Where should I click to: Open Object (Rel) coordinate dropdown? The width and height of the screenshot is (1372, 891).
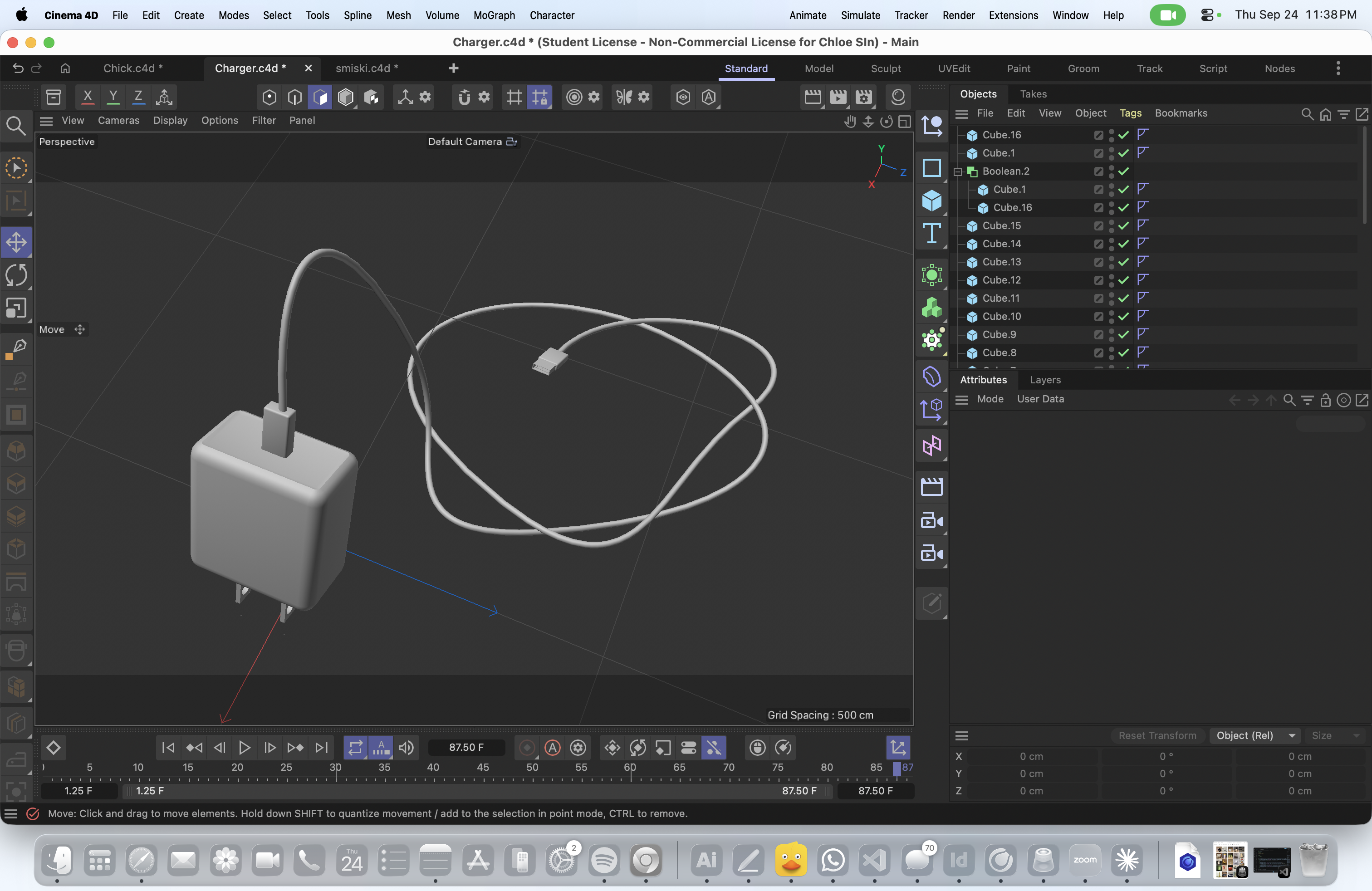point(1255,735)
